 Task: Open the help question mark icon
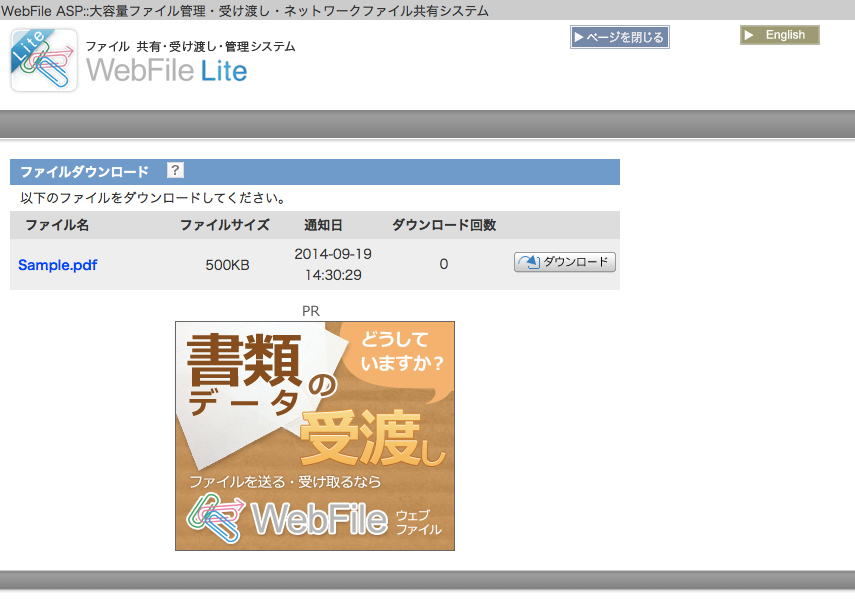click(175, 171)
